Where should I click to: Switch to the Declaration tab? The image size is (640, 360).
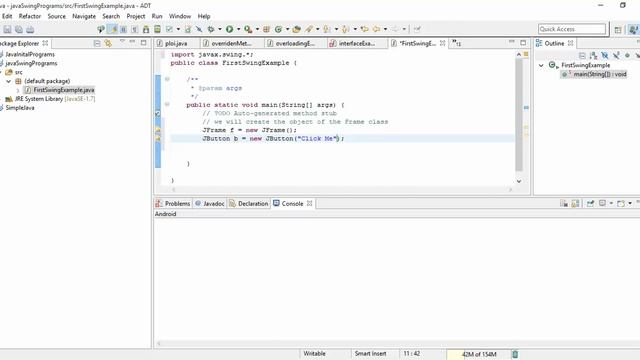tap(248, 203)
